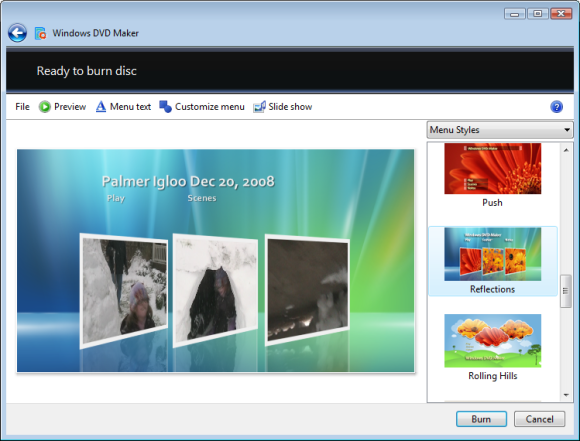Click the Ready to burn disc heading
580x441 pixels.
coord(87,71)
